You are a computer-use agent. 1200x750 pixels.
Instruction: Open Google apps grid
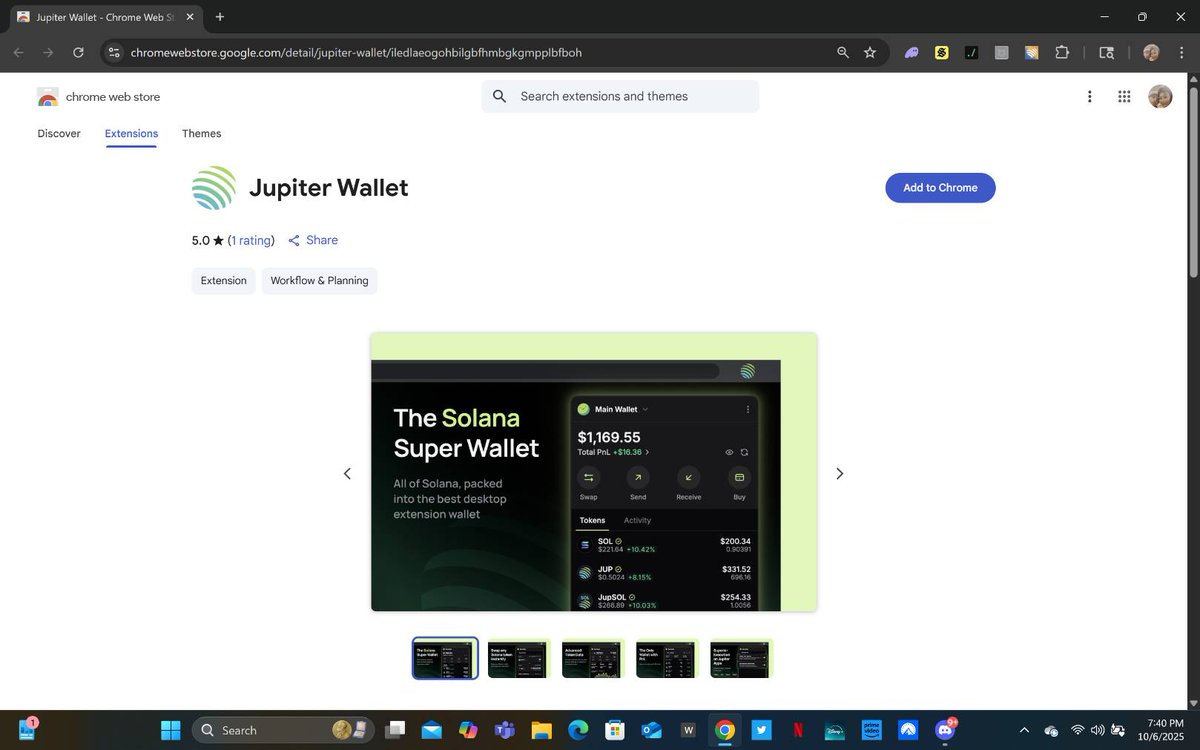[1124, 96]
